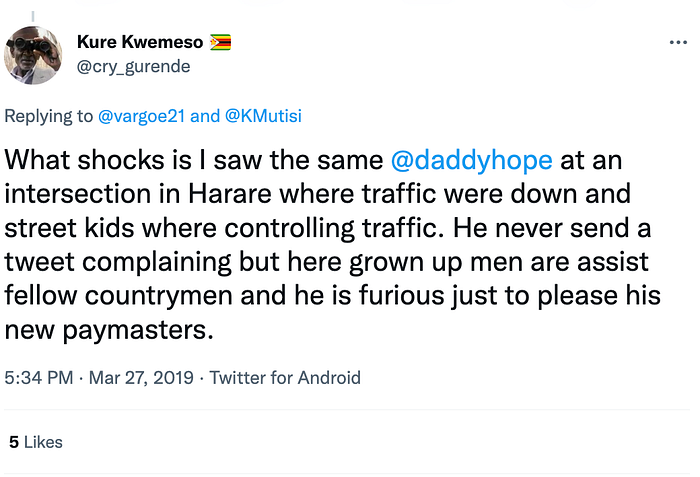Click the 5:34 PM timestamp

[x=38, y=378]
